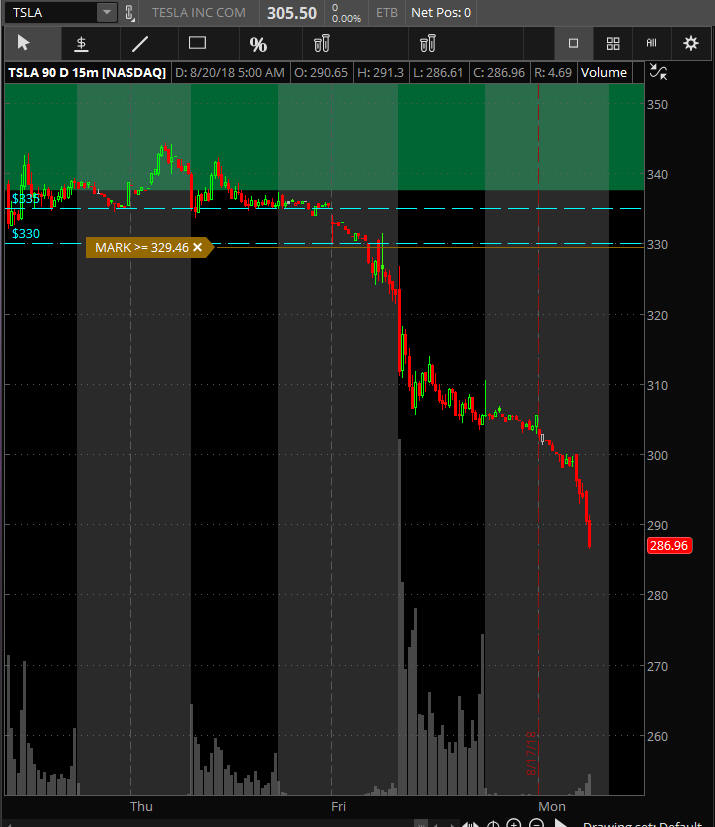The width and height of the screenshot is (715, 827).
Task: Click the L: 286.61 low value
Action: 438,72
